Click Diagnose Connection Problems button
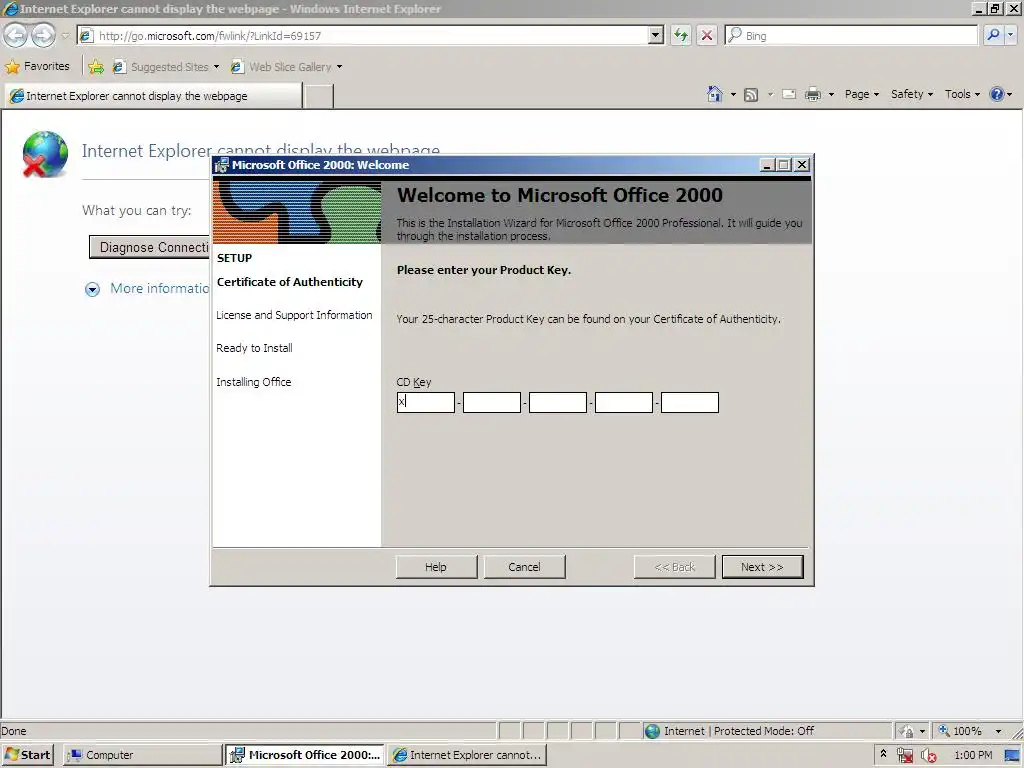 click(149, 248)
